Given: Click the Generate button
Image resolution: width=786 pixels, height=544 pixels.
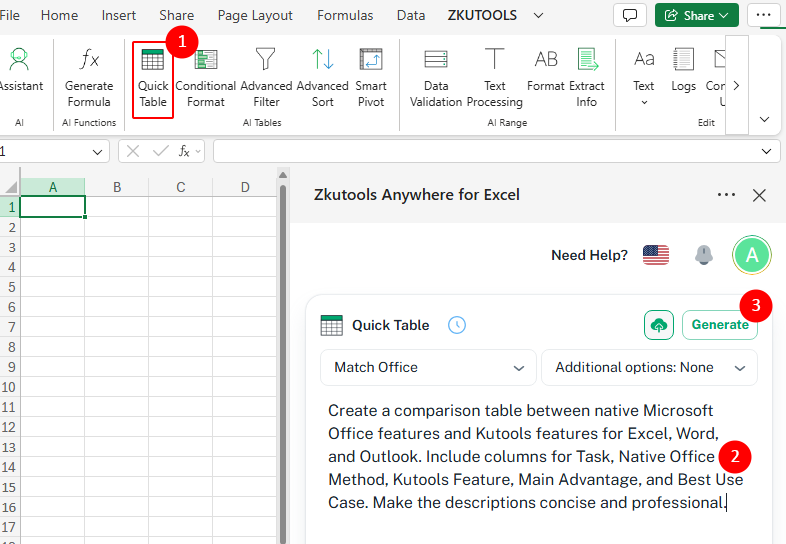Looking at the screenshot, I should tap(720, 325).
